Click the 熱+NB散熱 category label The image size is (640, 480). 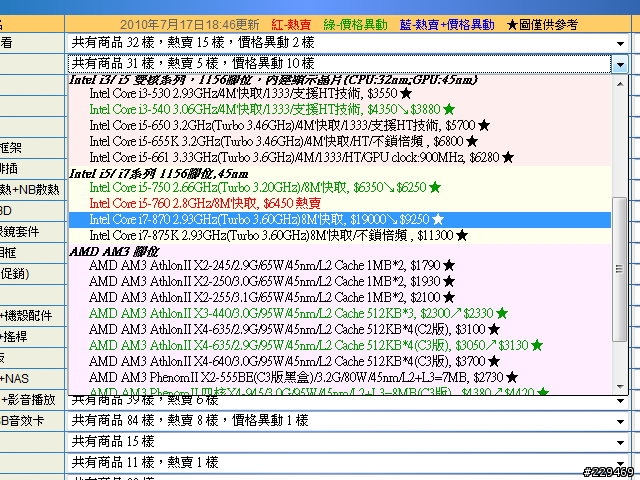29,190
